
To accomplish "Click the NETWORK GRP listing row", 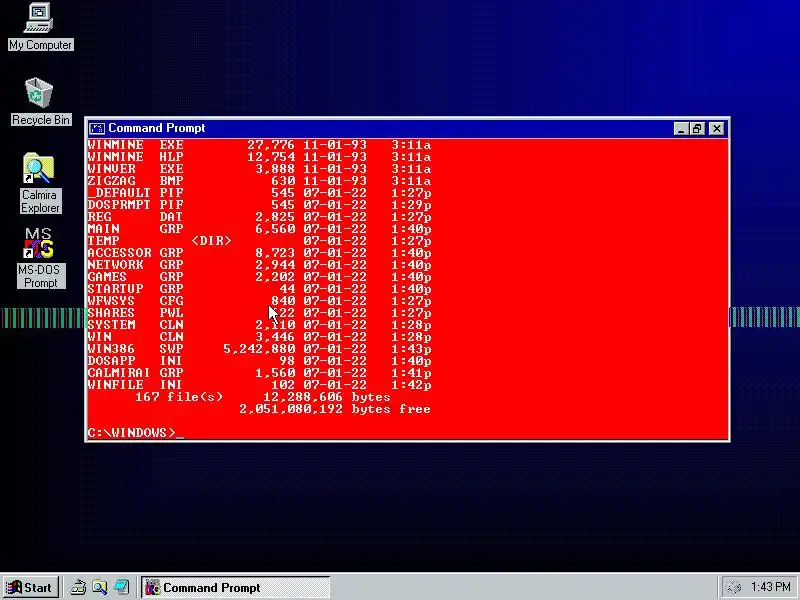I will (x=259, y=265).
